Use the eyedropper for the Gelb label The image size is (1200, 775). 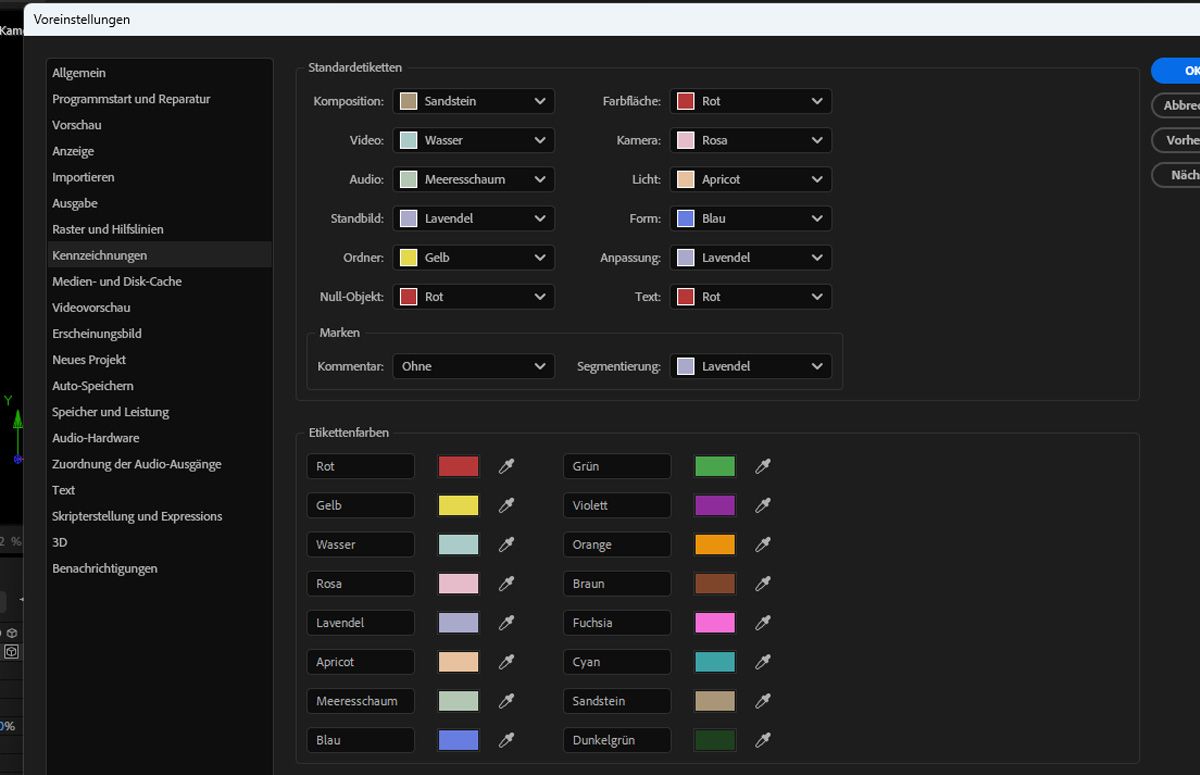[507, 505]
